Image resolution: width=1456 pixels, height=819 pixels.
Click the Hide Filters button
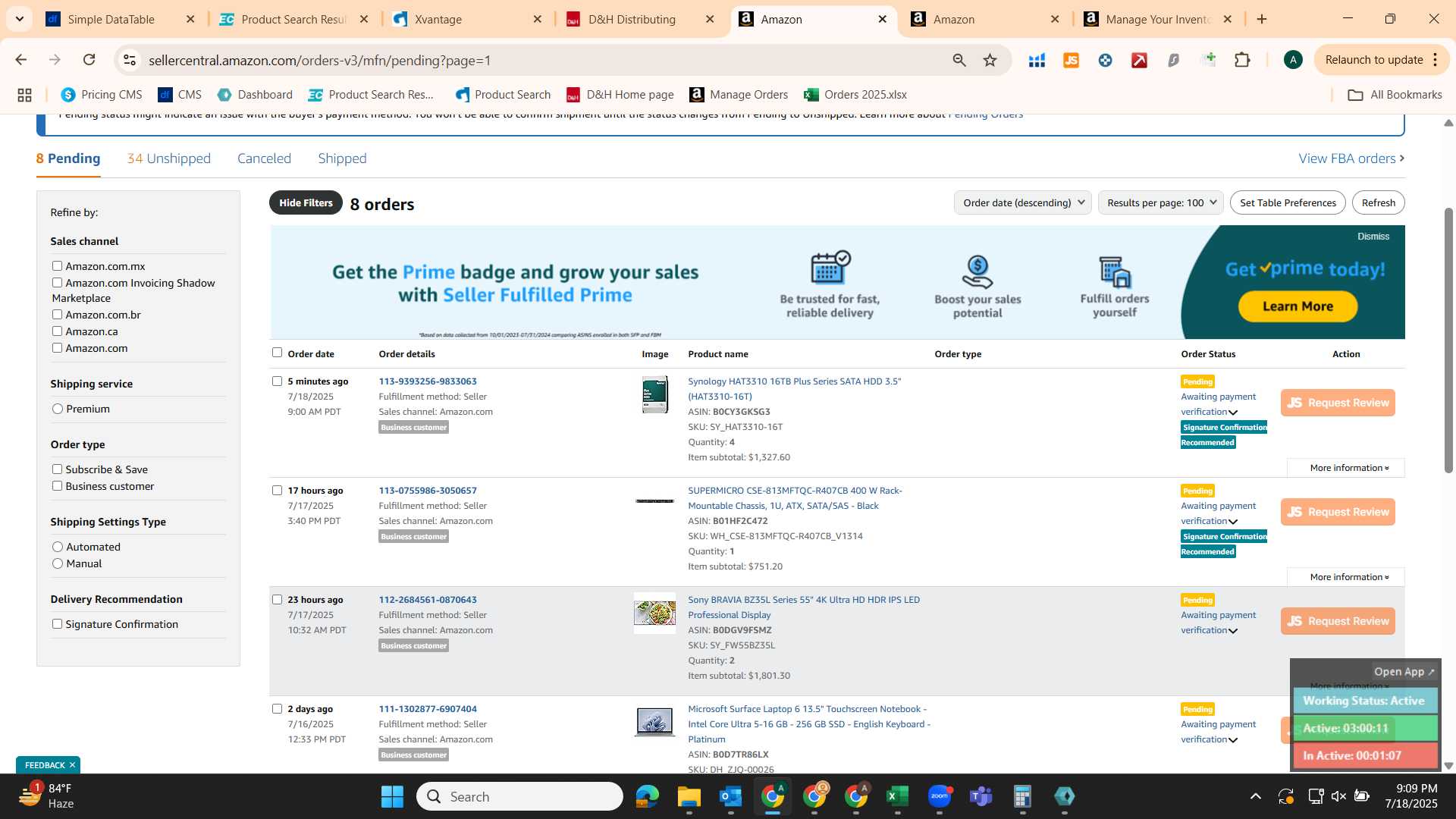pyautogui.click(x=306, y=202)
